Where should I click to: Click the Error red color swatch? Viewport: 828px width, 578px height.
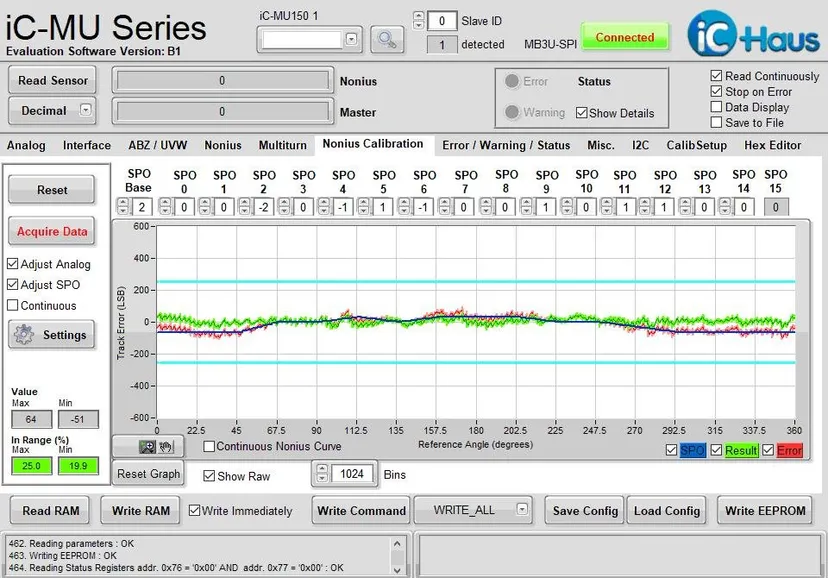coord(789,450)
